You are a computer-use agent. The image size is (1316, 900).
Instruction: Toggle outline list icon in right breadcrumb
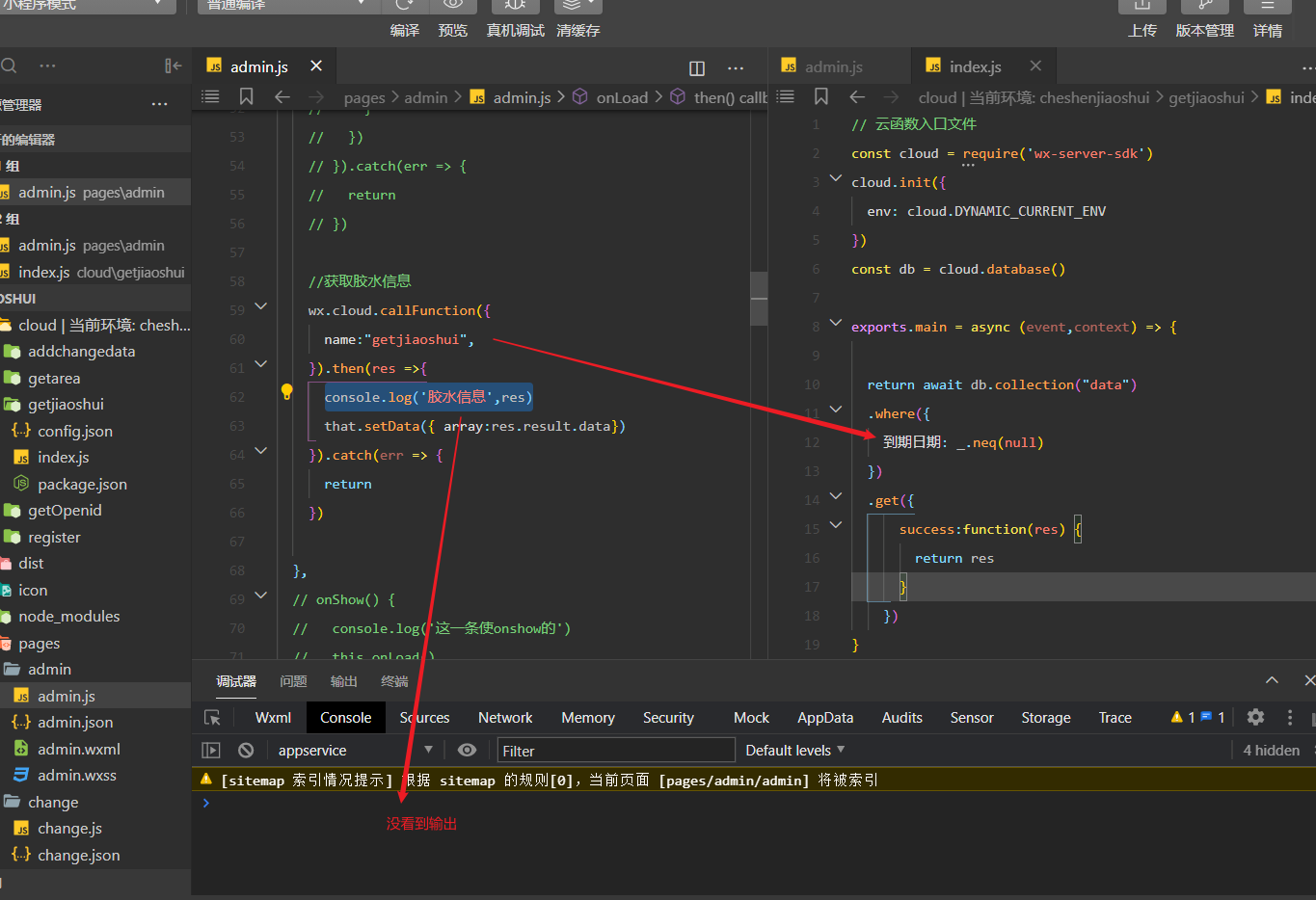(x=786, y=96)
